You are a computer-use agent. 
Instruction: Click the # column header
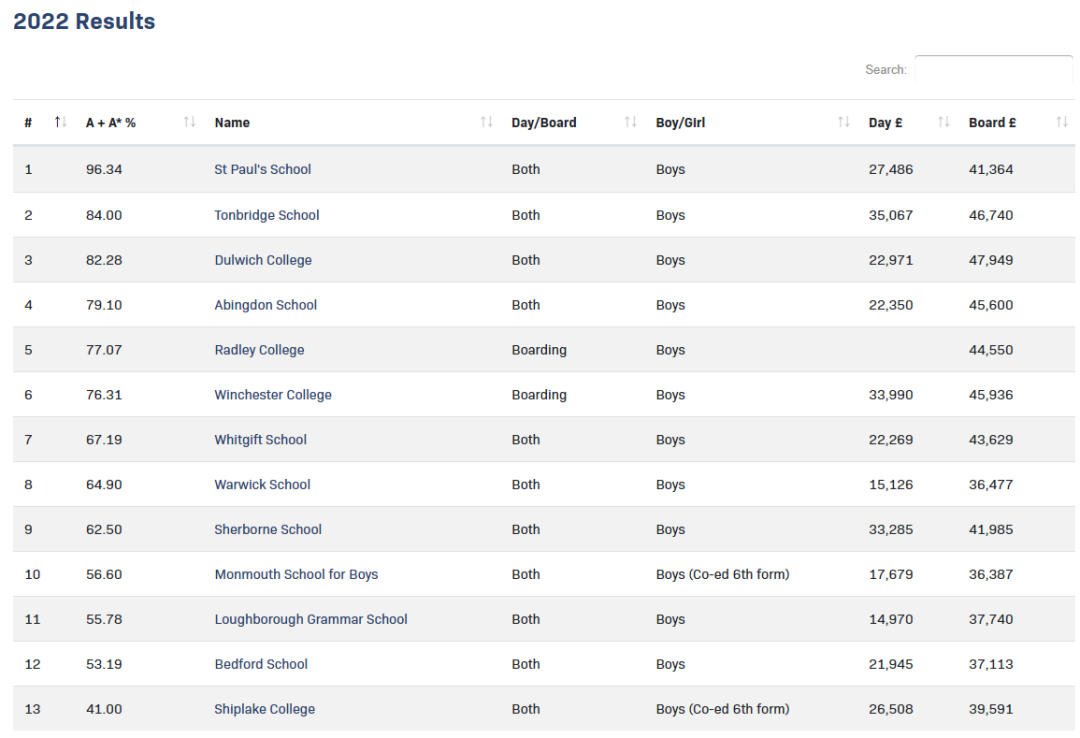coord(28,123)
